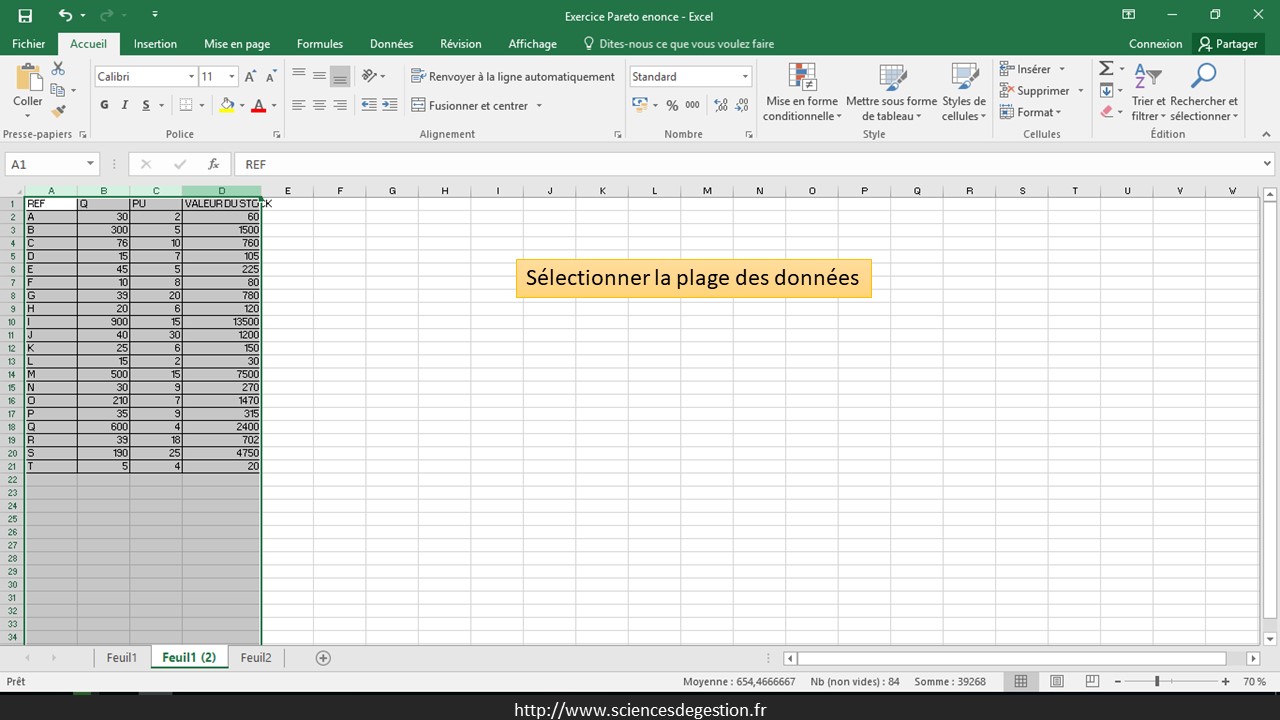The width and height of the screenshot is (1280, 720).
Task: Toggle italic formatting (I)
Action: pyautogui.click(x=125, y=105)
